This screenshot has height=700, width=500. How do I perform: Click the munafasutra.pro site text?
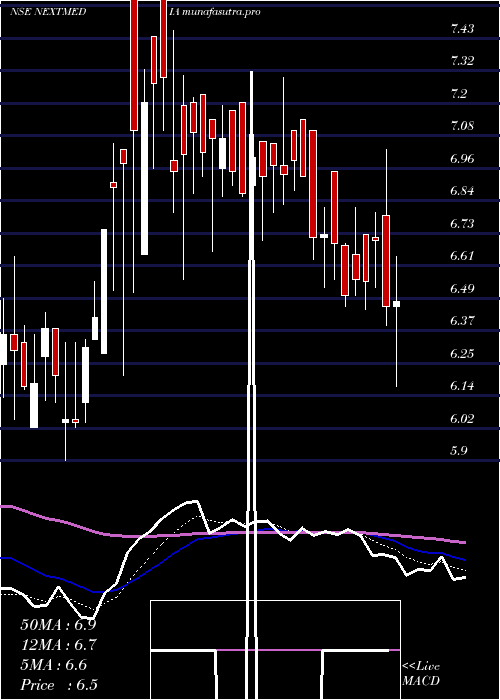click(x=221, y=12)
